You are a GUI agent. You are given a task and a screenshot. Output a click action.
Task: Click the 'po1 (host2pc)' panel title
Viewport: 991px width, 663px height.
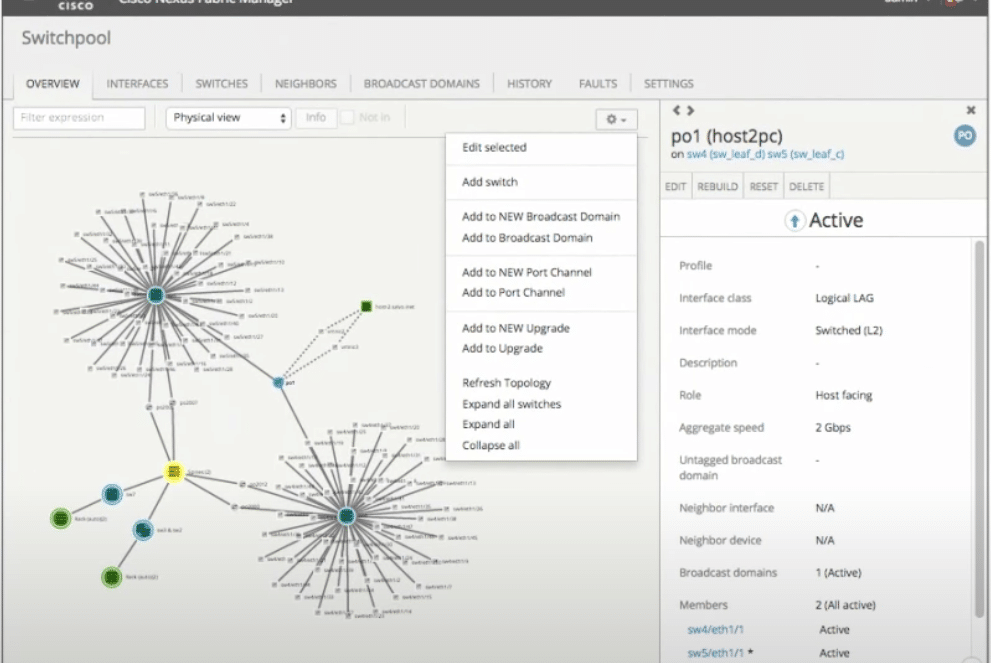pos(727,136)
